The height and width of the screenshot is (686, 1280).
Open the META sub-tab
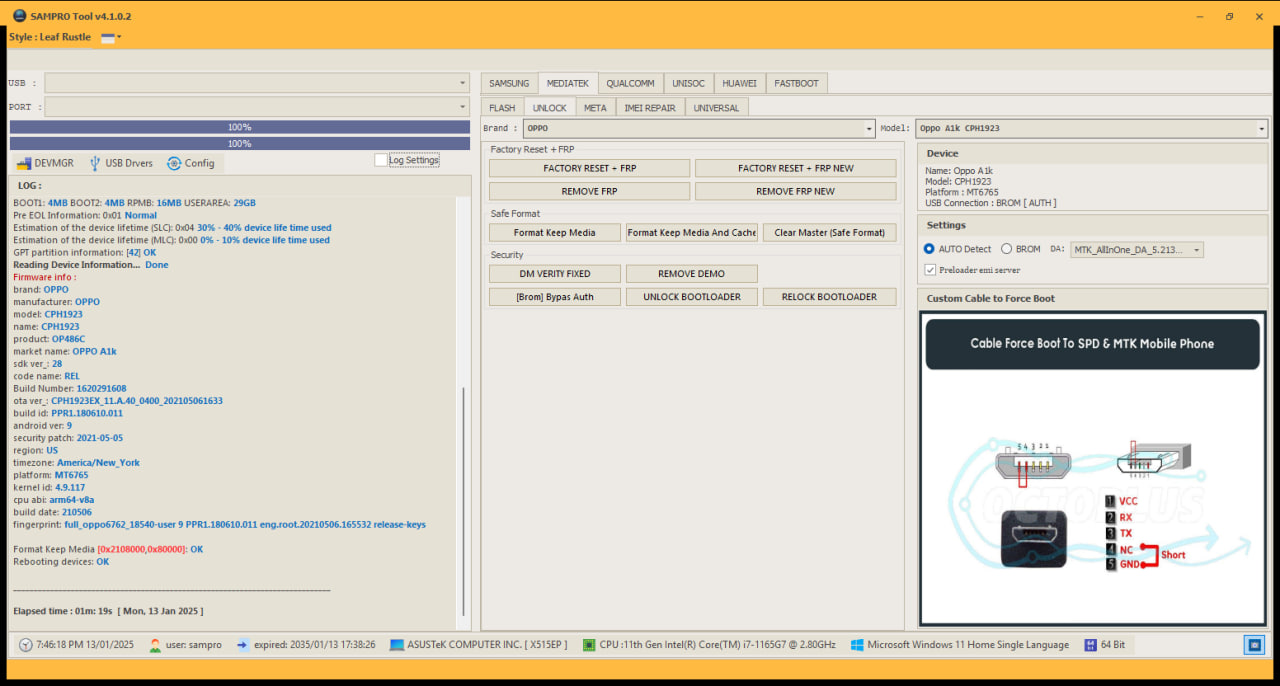[595, 107]
